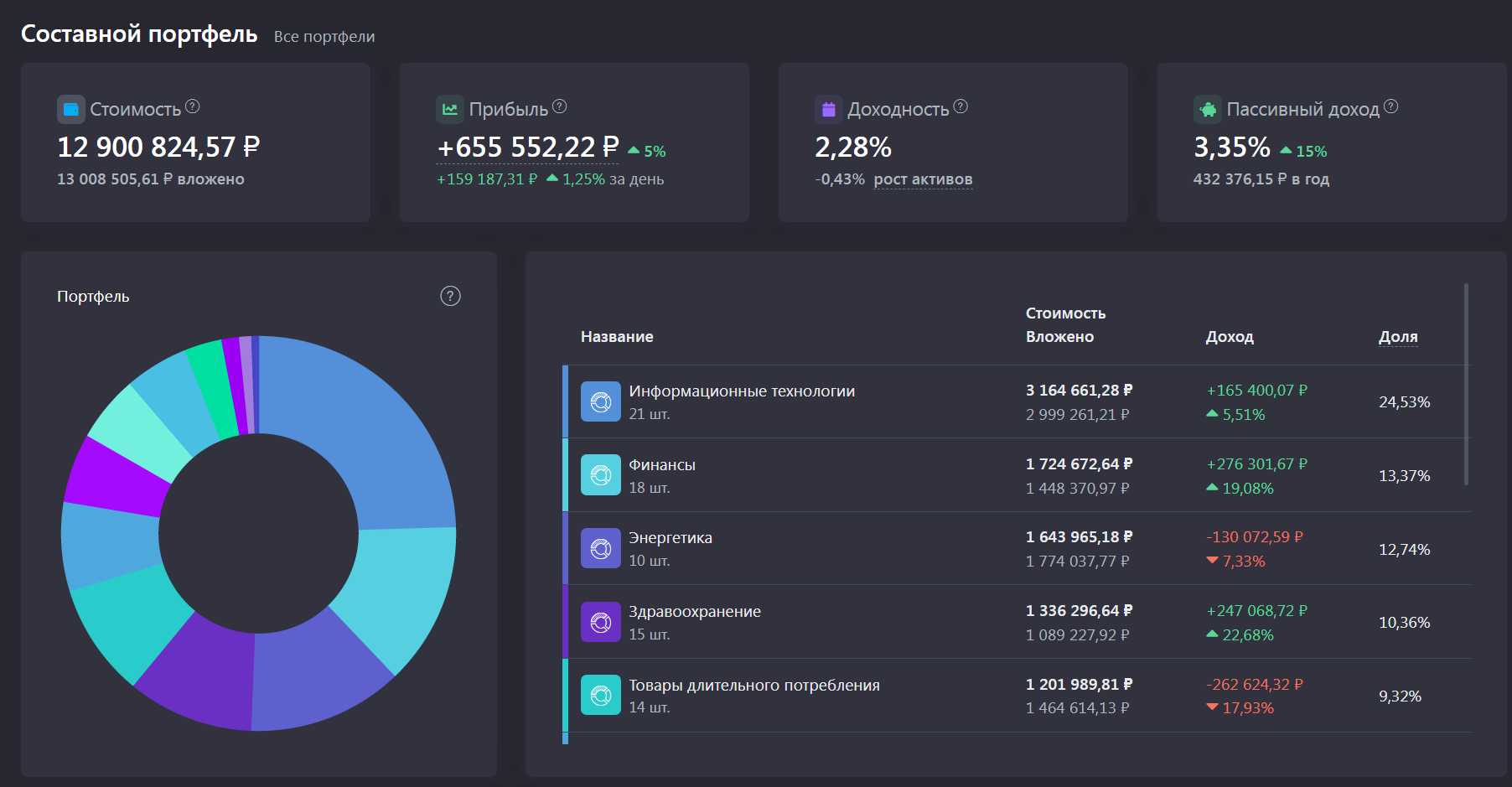The height and width of the screenshot is (787, 1512).
Task: Open the help tooltip next to Доходность
Action: tap(961, 106)
